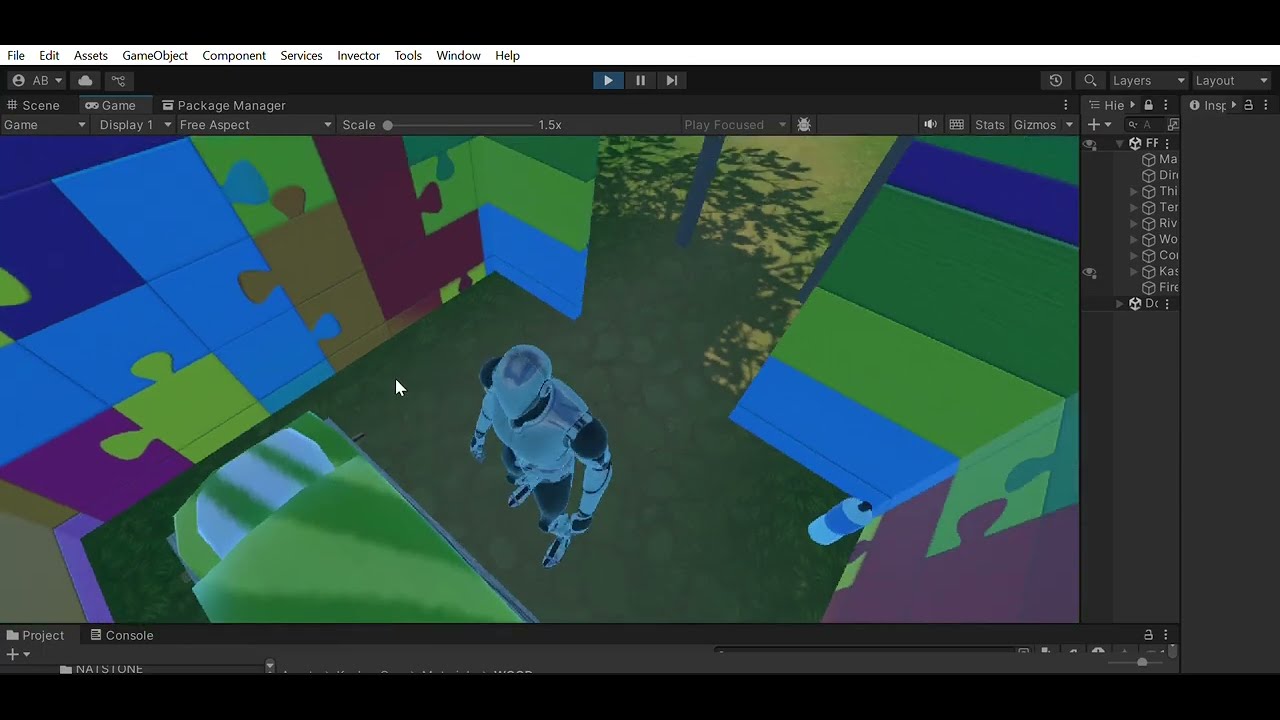Open the Display 1 dropdown
The image size is (1280, 720).
click(135, 125)
